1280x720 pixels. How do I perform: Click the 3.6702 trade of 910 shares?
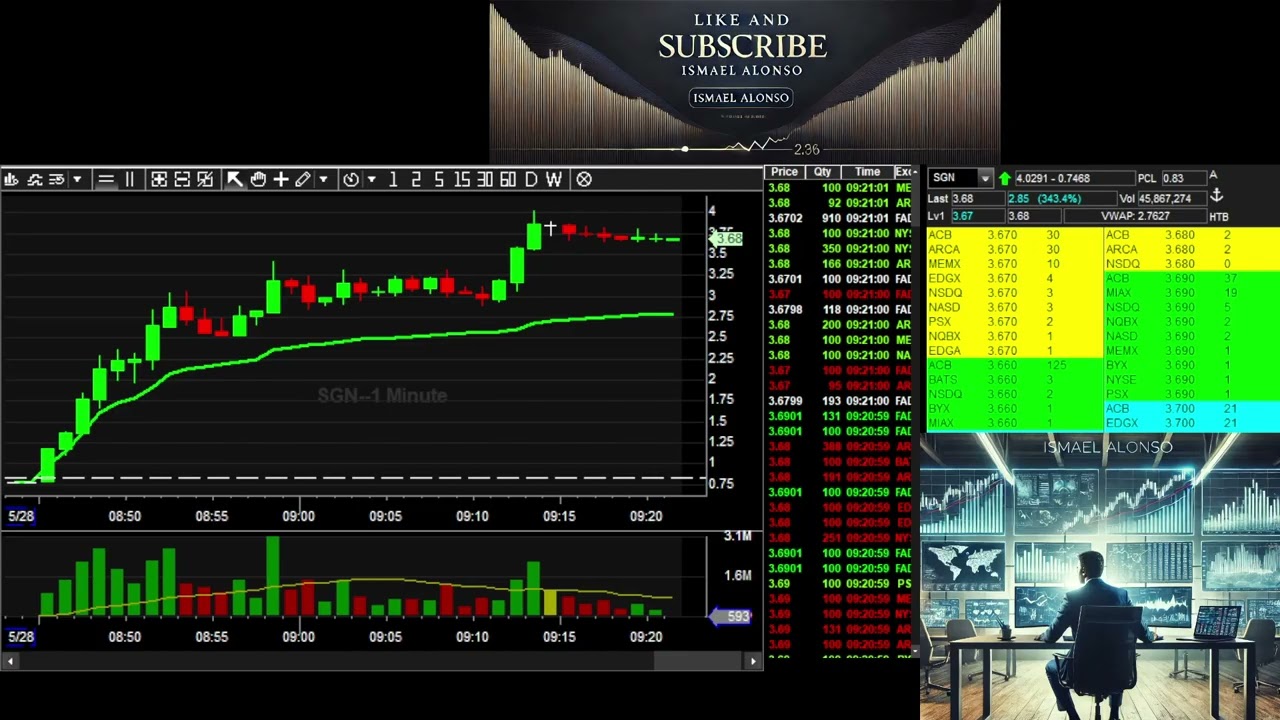840,218
